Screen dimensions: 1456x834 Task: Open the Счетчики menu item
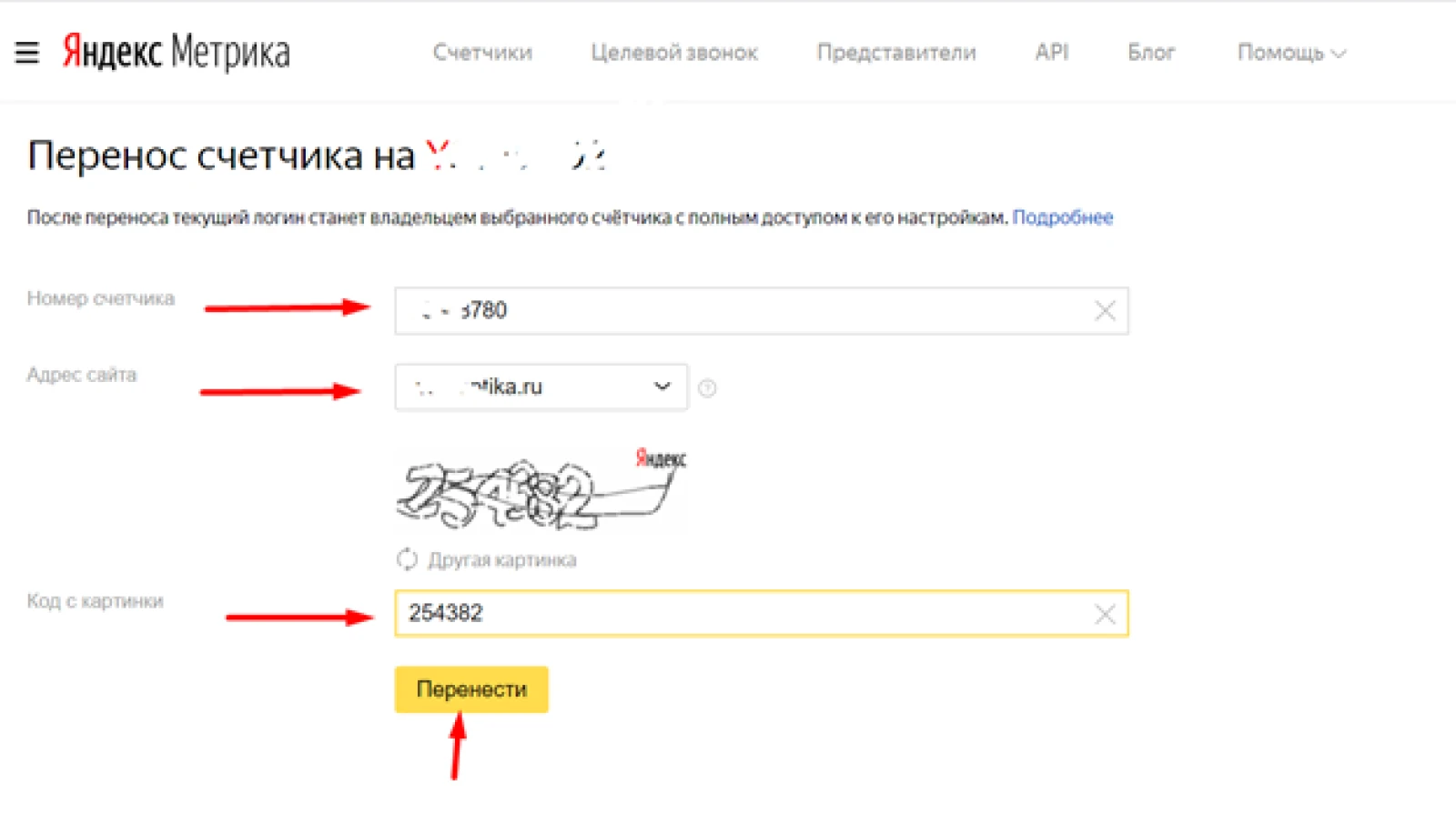click(x=482, y=53)
